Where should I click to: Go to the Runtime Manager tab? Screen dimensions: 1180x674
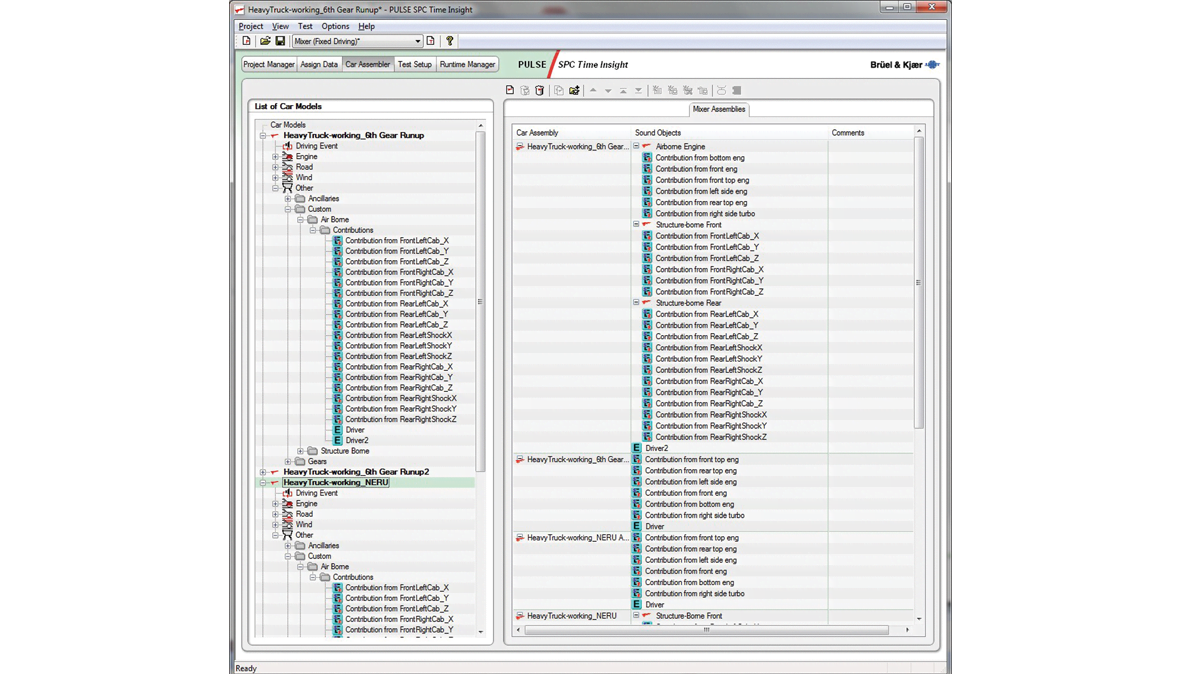467,64
